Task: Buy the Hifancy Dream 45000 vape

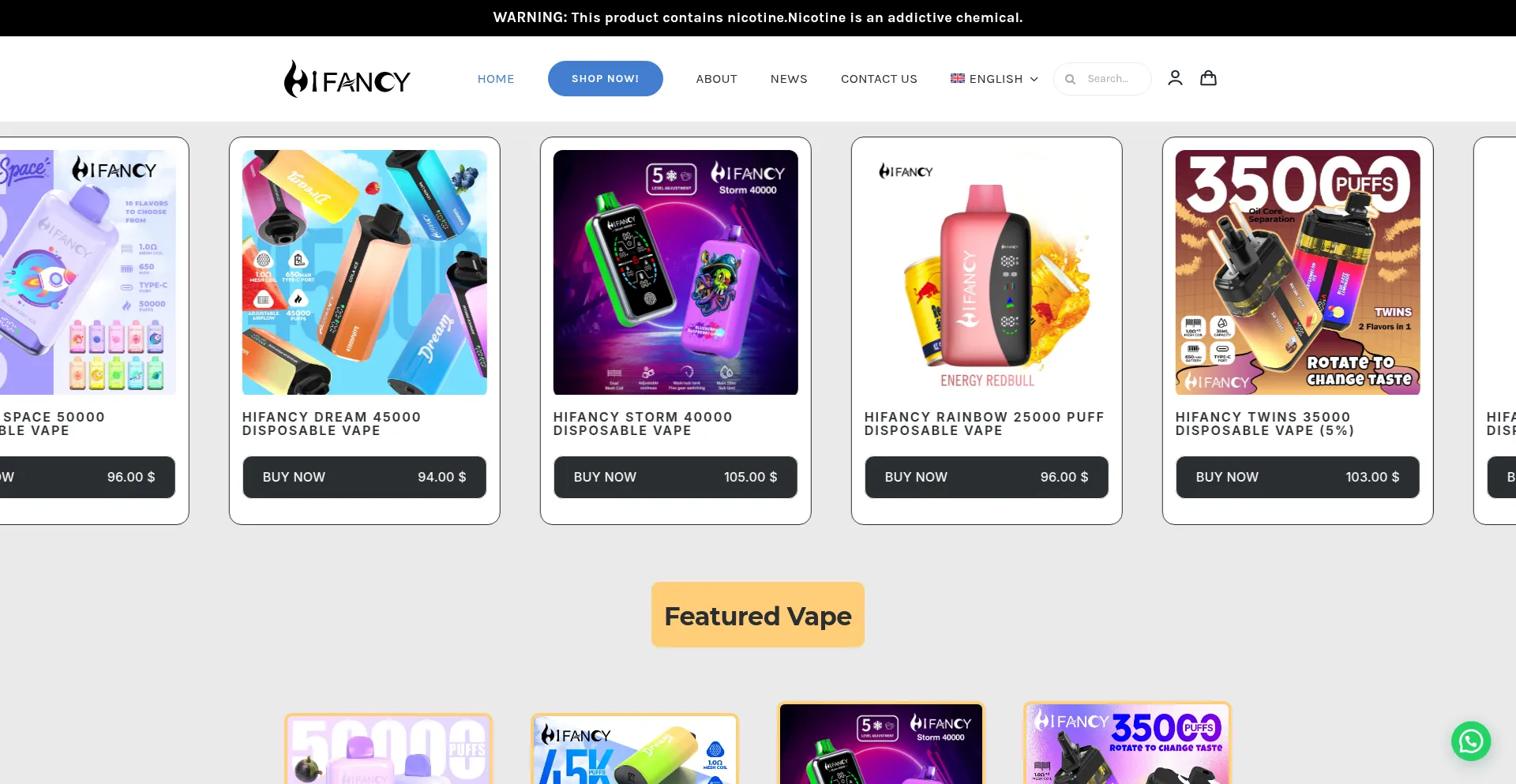Action: point(364,477)
